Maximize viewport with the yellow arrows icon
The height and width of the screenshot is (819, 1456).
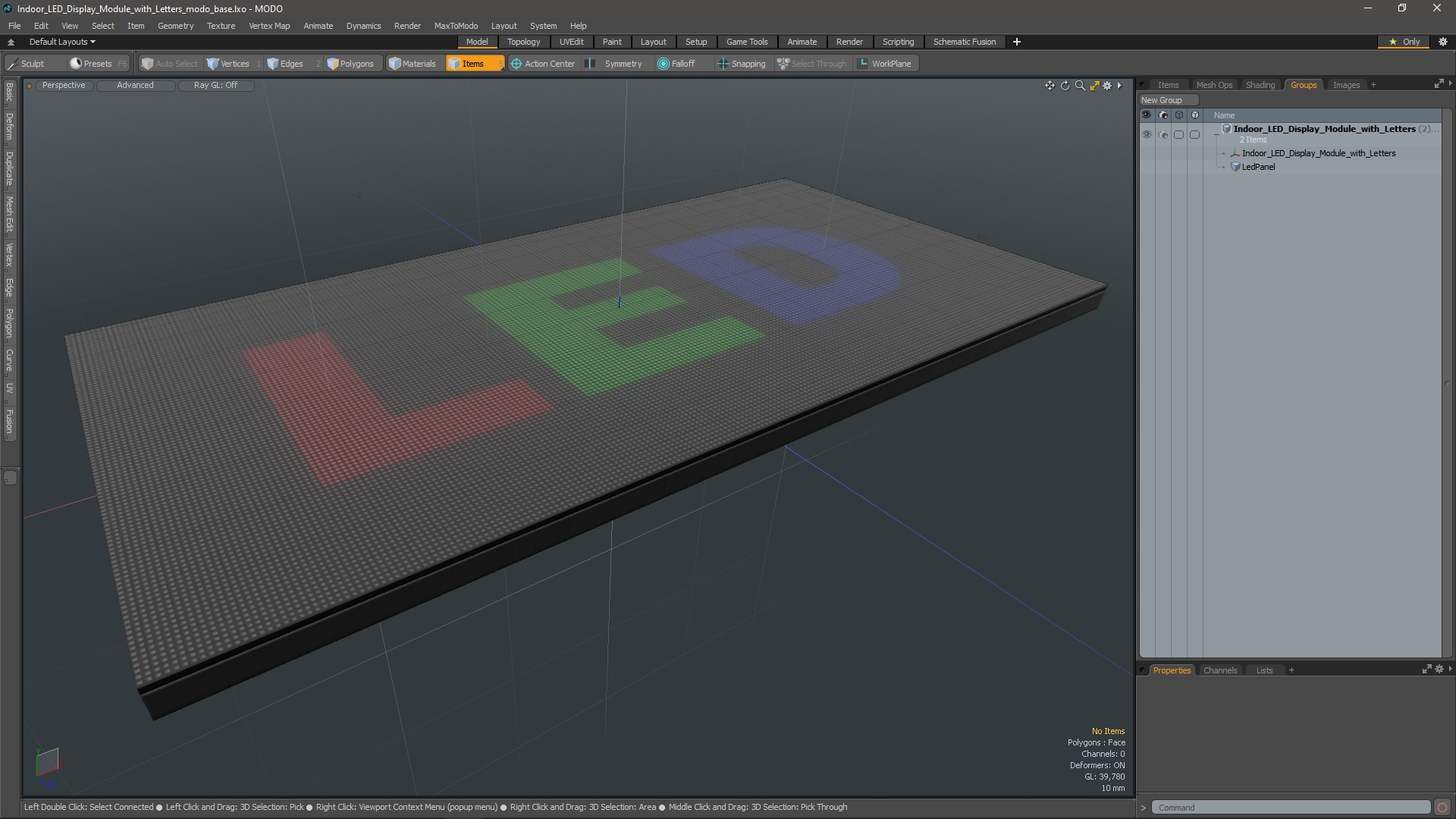point(1094,86)
